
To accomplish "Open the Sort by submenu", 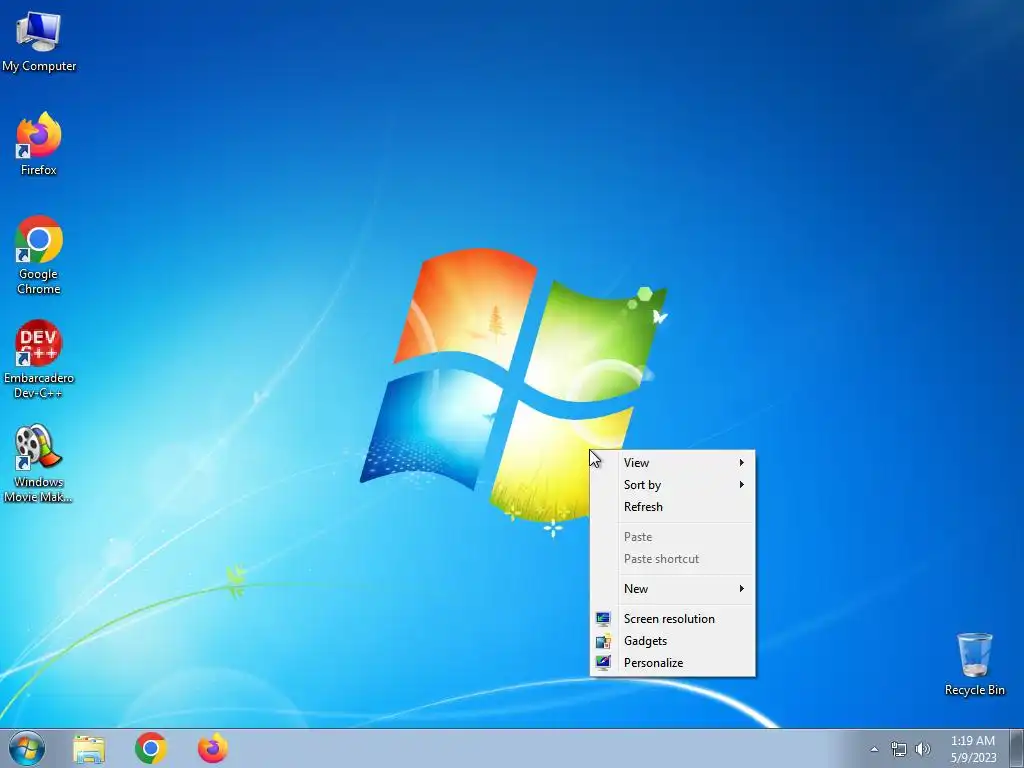I will click(x=672, y=485).
